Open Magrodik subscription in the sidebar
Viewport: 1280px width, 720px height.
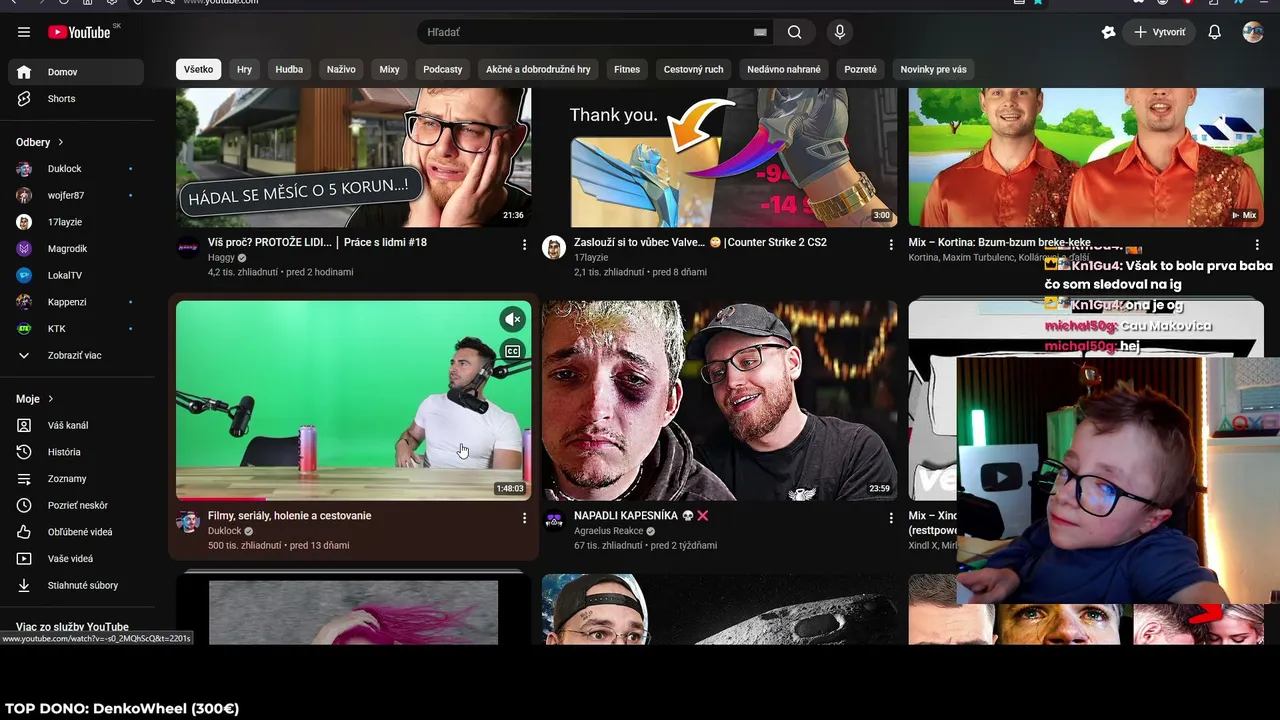[x=76, y=249]
